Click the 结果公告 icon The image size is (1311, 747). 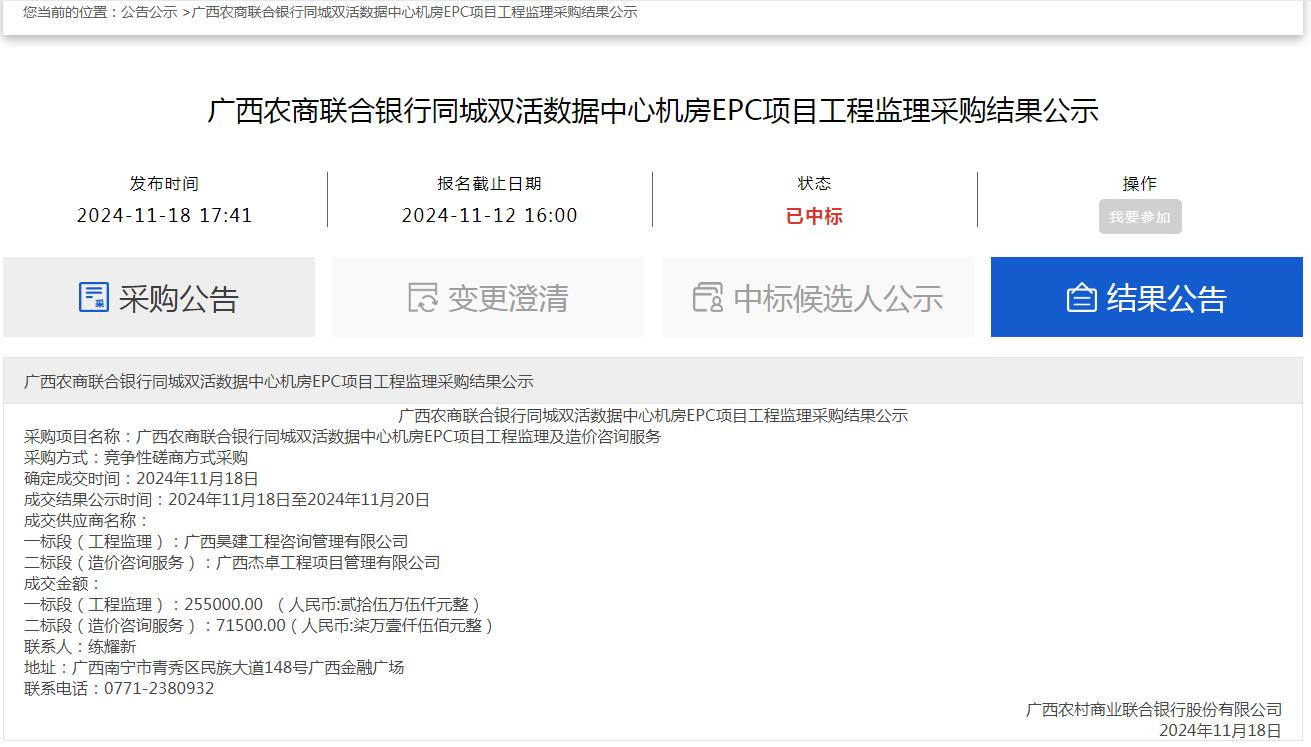[1082, 297]
